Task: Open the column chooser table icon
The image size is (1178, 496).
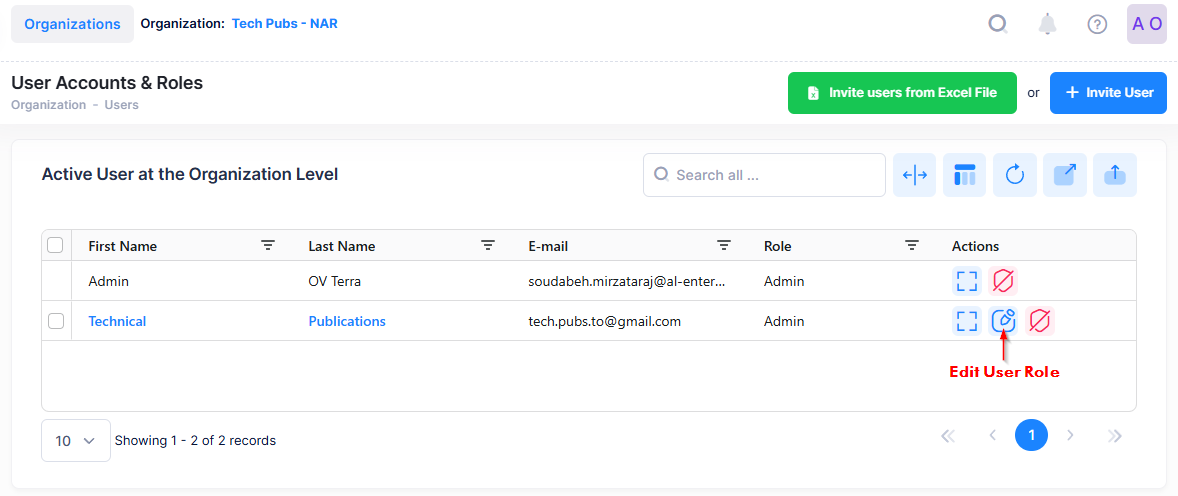Action: [965, 175]
